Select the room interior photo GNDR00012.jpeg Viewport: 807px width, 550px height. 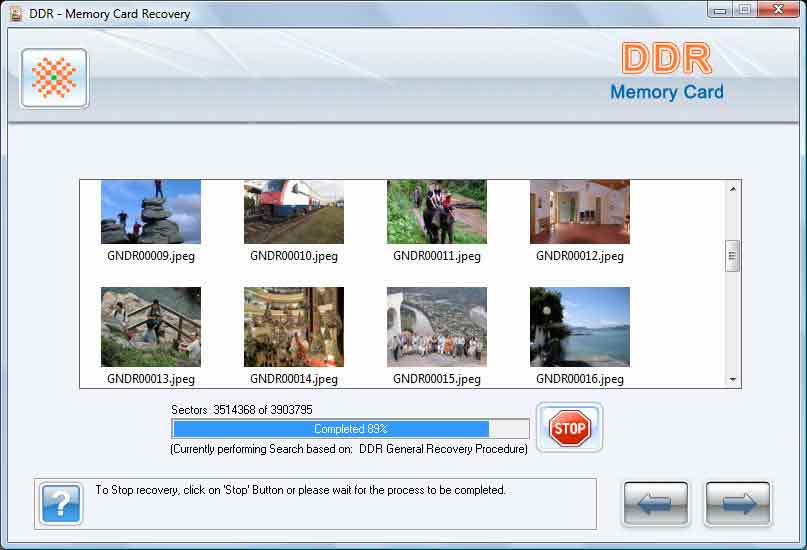(580, 212)
